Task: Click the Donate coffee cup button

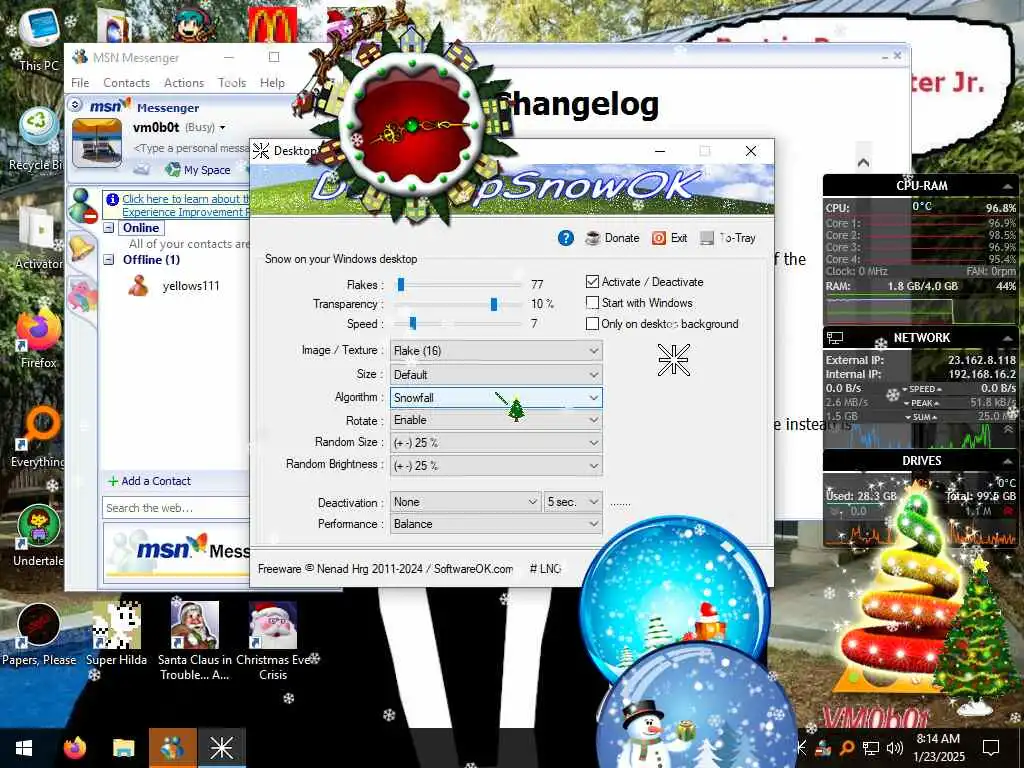Action: point(612,238)
